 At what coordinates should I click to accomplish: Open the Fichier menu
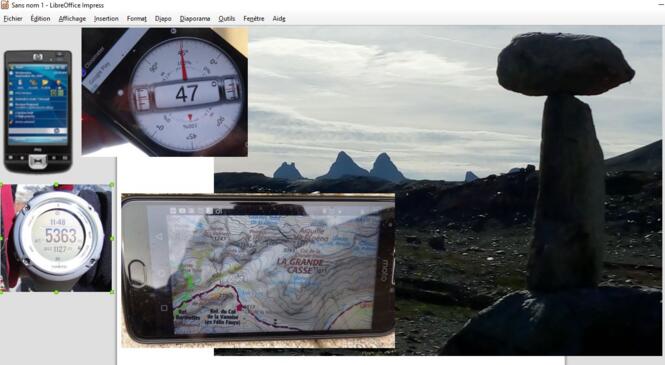13,19
